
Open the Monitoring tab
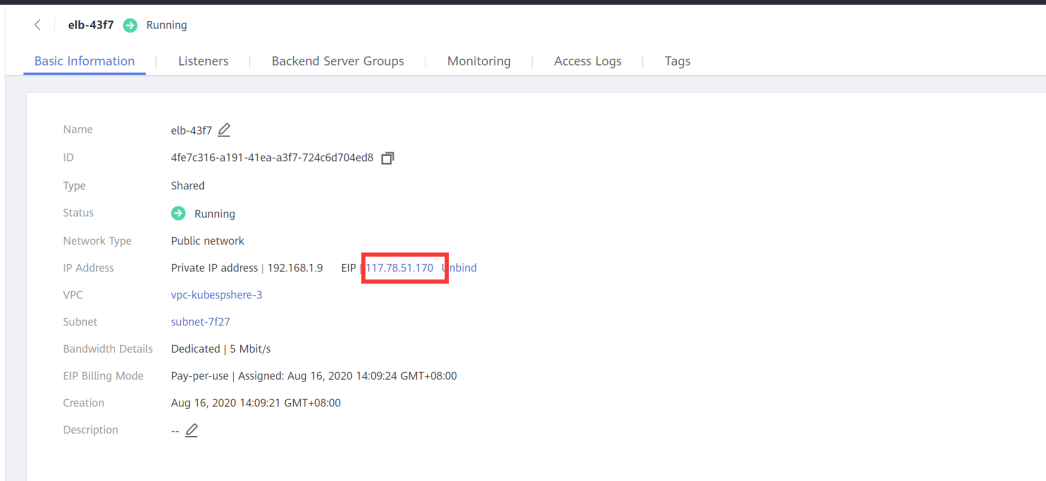[x=478, y=61]
